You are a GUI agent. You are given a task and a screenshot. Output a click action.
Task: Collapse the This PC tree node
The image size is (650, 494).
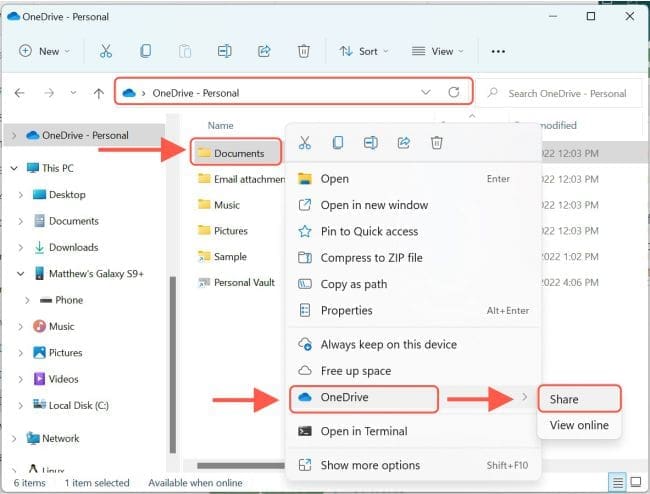pyautogui.click(x=13, y=168)
